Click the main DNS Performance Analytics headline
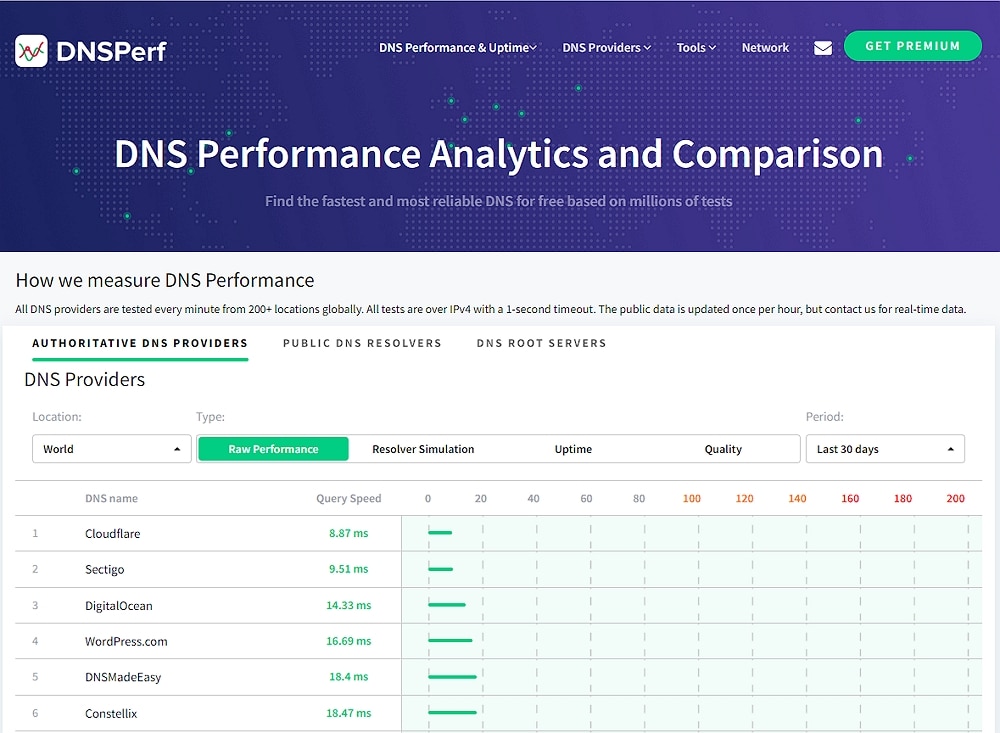This screenshot has width=1000, height=733. (x=498, y=154)
